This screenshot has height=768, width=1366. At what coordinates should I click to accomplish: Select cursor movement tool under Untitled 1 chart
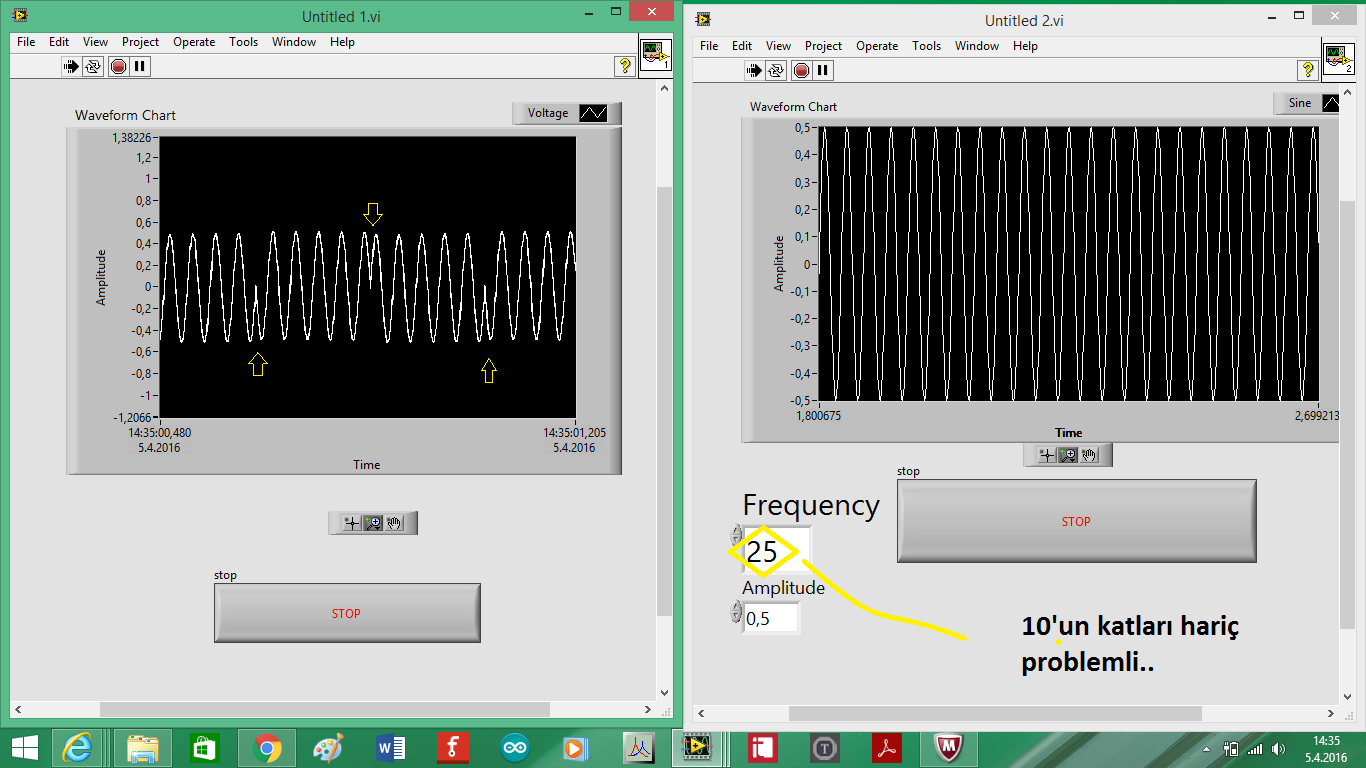tap(351, 522)
